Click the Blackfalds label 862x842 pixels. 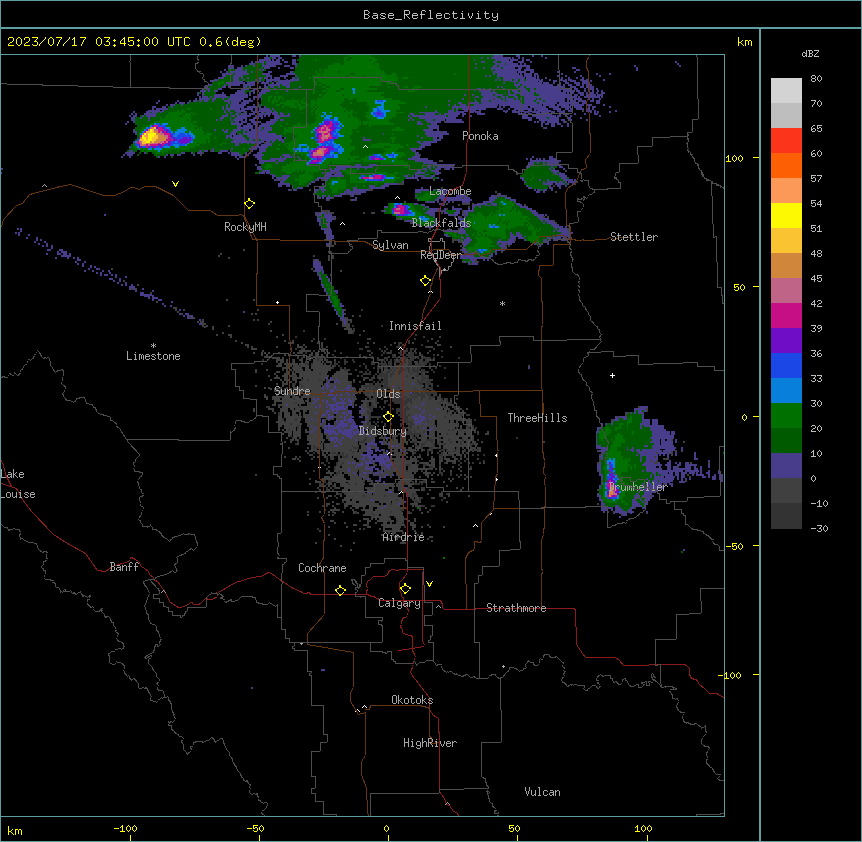tap(441, 223)
